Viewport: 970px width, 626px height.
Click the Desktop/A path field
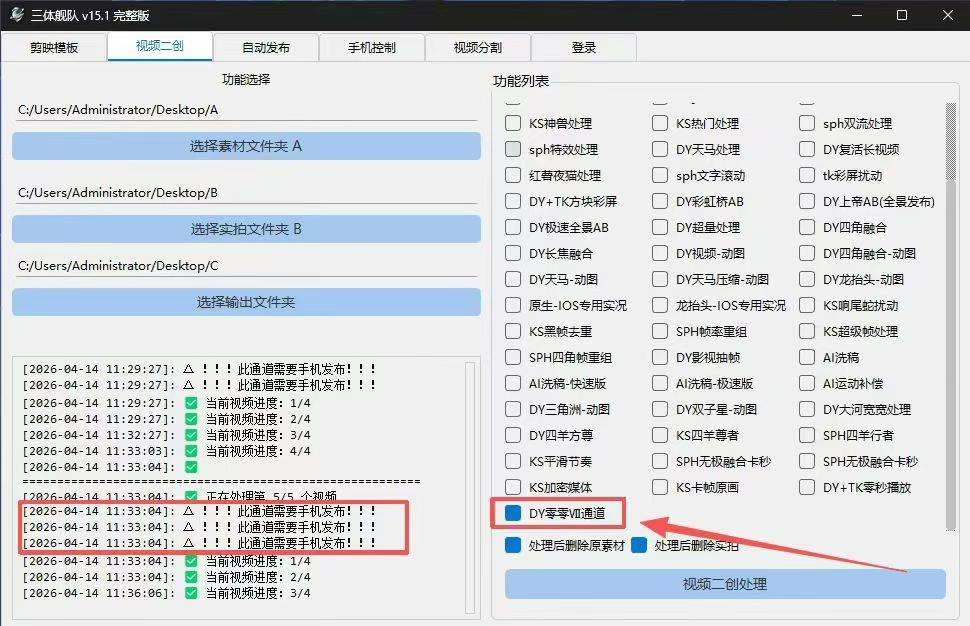click(246, 110)
